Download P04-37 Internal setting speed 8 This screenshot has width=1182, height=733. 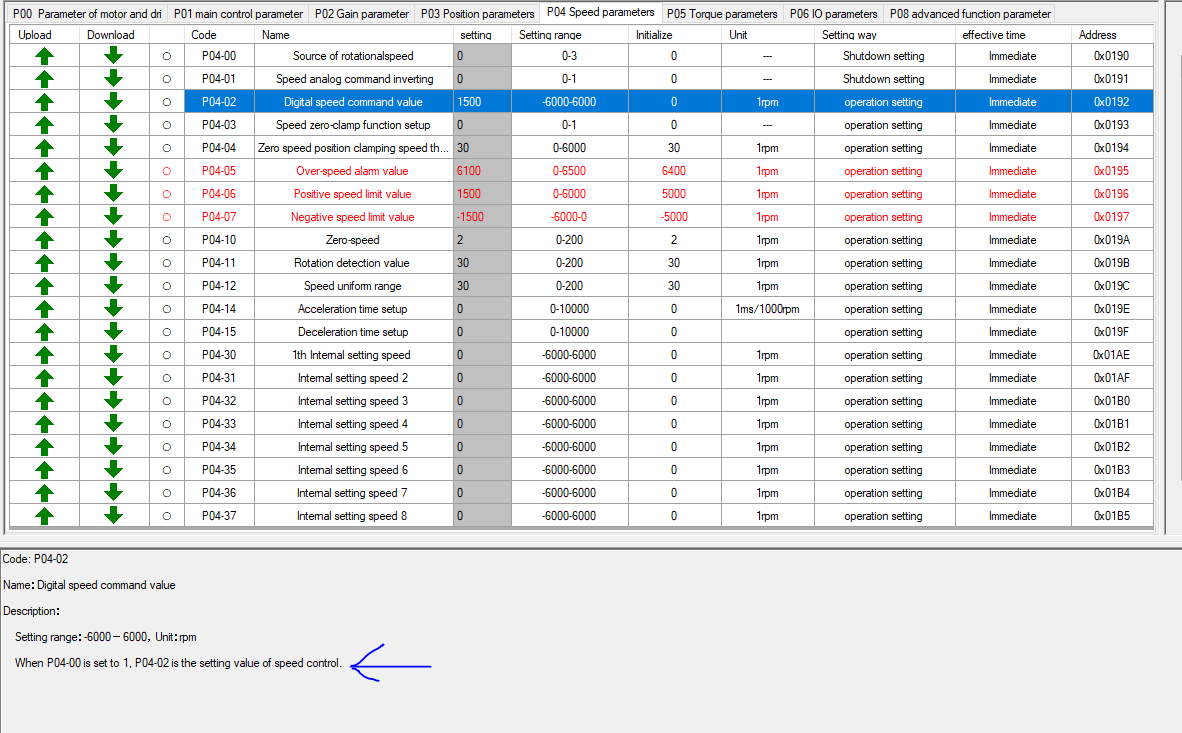pyautogui.click(x=113, y=516)
